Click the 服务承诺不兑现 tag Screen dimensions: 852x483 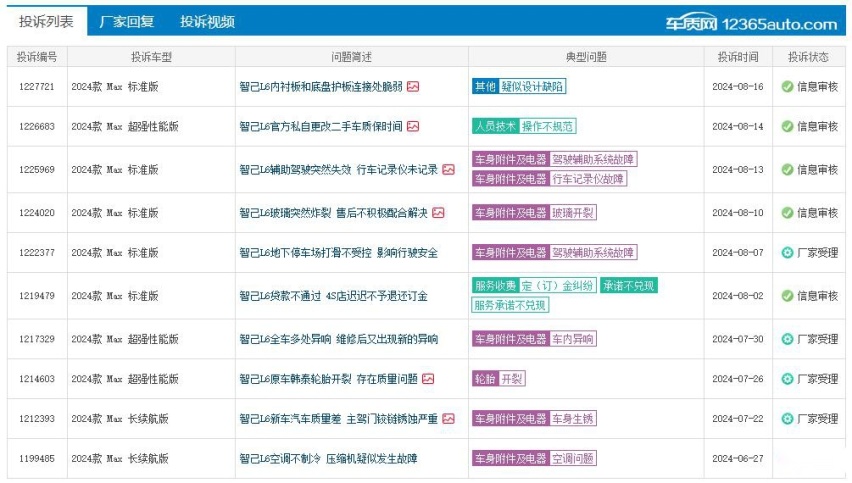[x=510, y=305]
